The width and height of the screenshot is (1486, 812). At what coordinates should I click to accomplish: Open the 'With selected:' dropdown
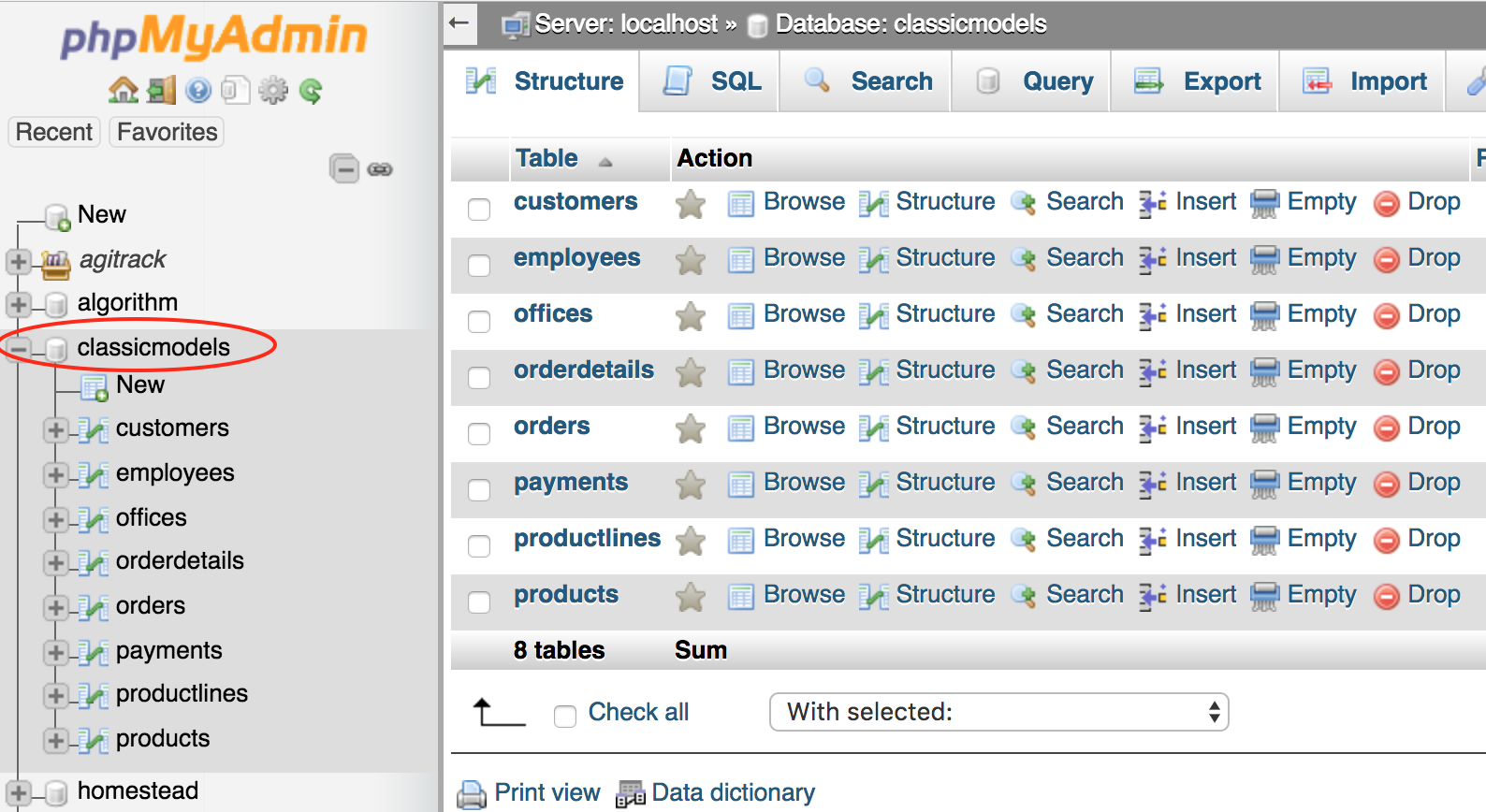998,712
